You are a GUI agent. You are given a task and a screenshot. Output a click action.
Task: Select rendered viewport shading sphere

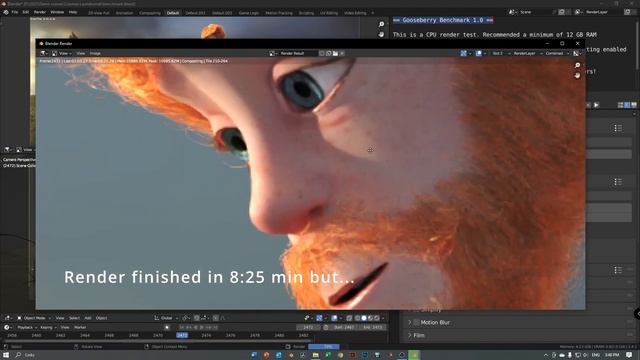point(377,318)
